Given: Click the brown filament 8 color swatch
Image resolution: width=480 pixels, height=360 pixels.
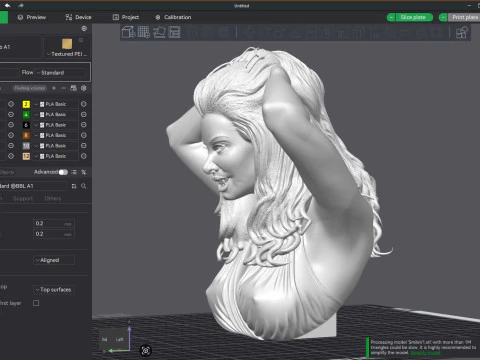Looking at the screenshot, I should tap(26, 135).
